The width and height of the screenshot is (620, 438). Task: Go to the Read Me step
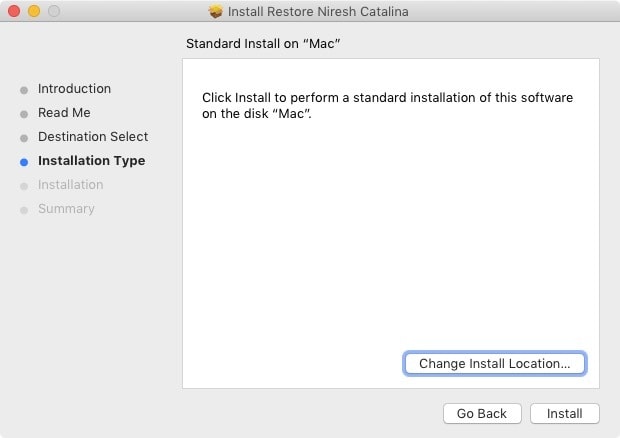64,113
